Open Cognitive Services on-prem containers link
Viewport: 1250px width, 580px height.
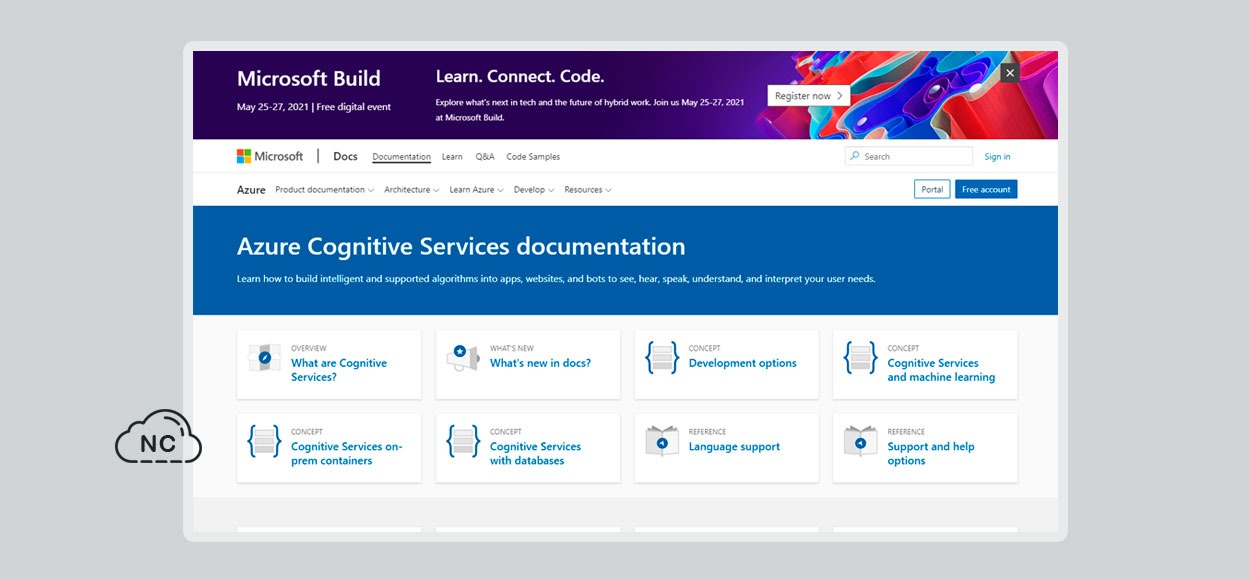[x=347, y=454]
